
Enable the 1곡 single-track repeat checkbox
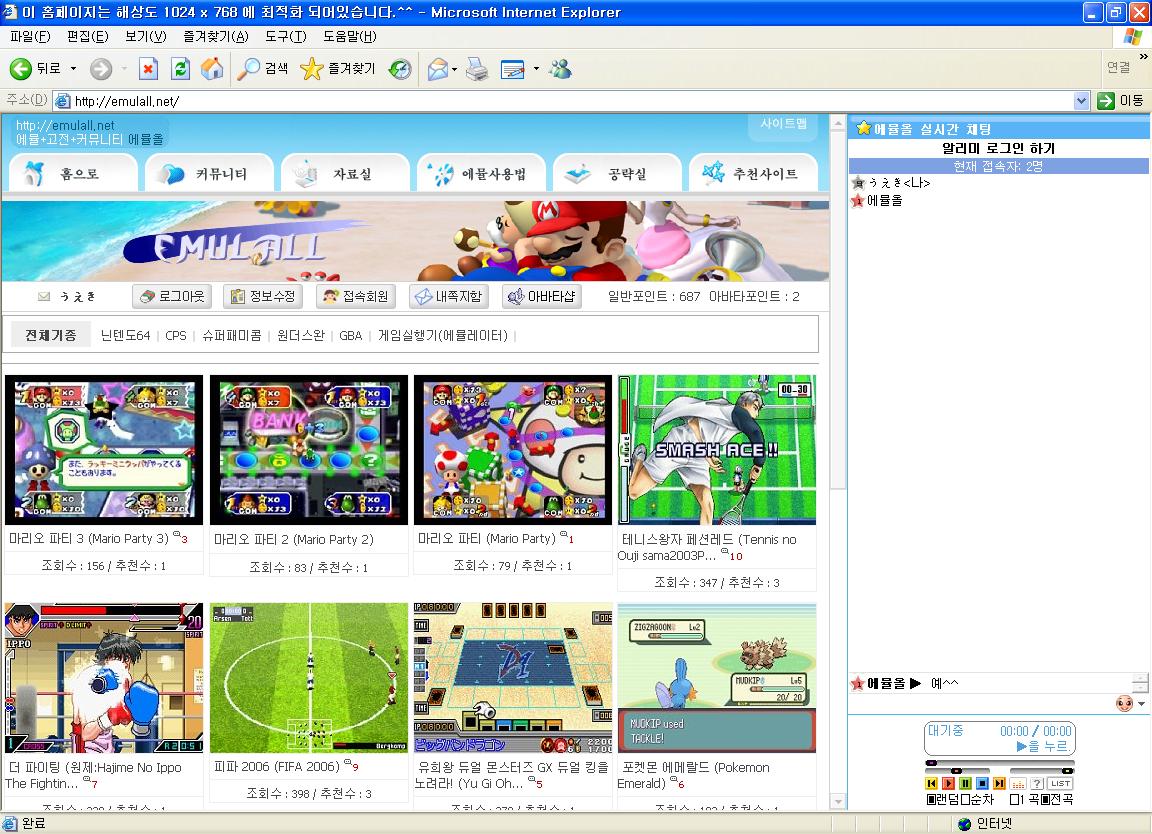pos(1014,799)
